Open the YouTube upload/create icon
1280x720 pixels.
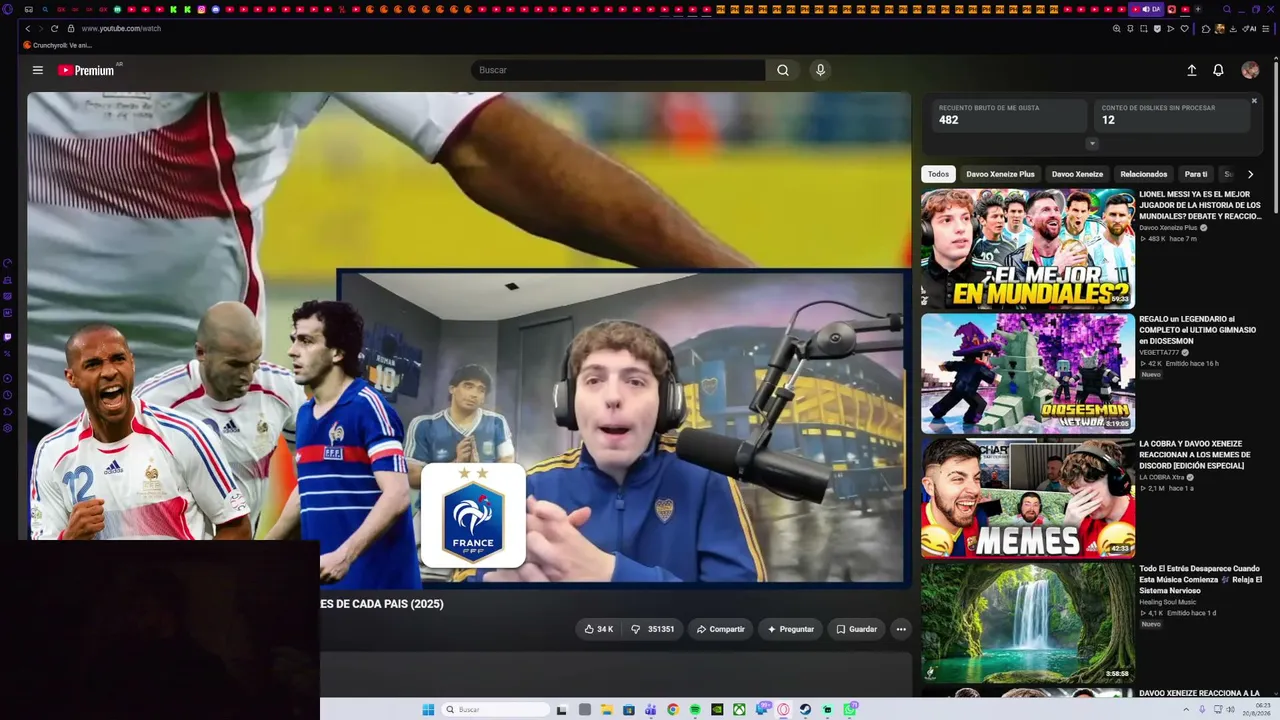click(x=1191, y=70)
